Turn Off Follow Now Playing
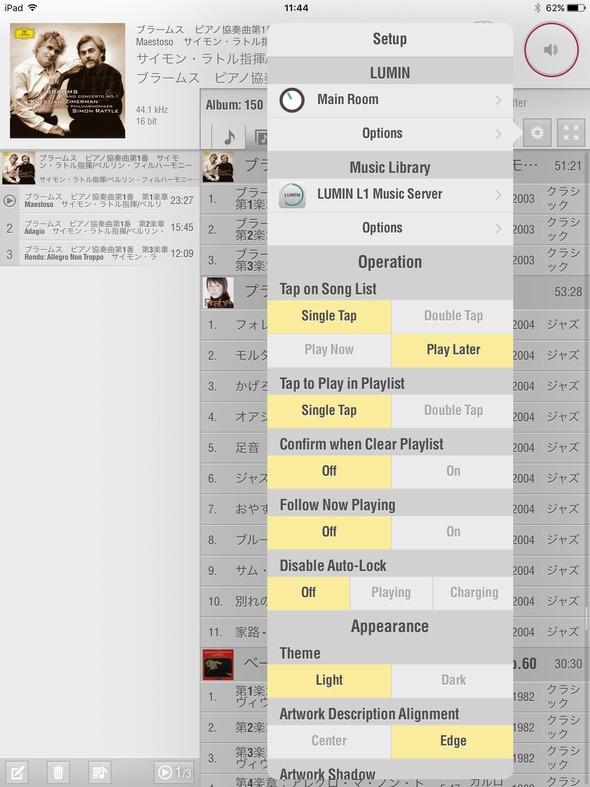Viewport: 590px width, 787px height. pos(329,532)
